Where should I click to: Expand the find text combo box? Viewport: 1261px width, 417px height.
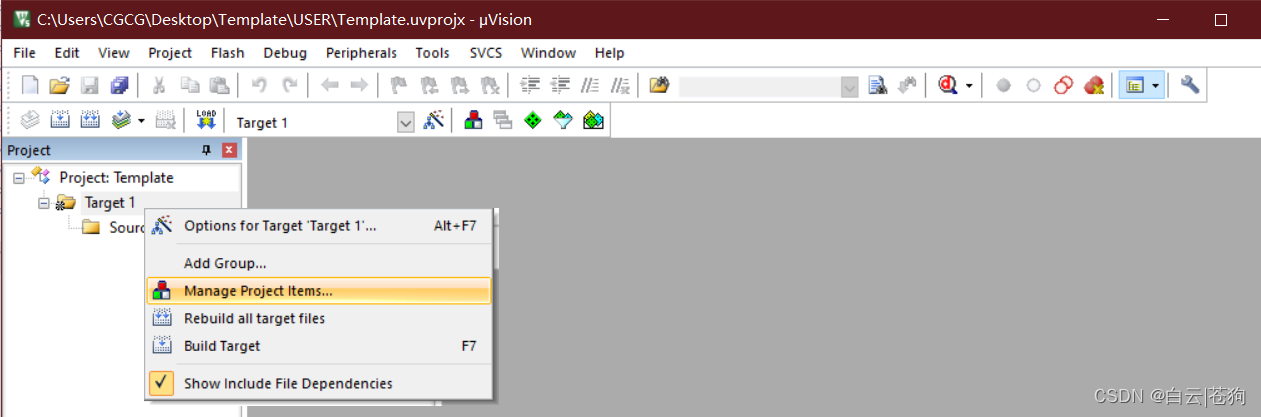click(850, 86)
